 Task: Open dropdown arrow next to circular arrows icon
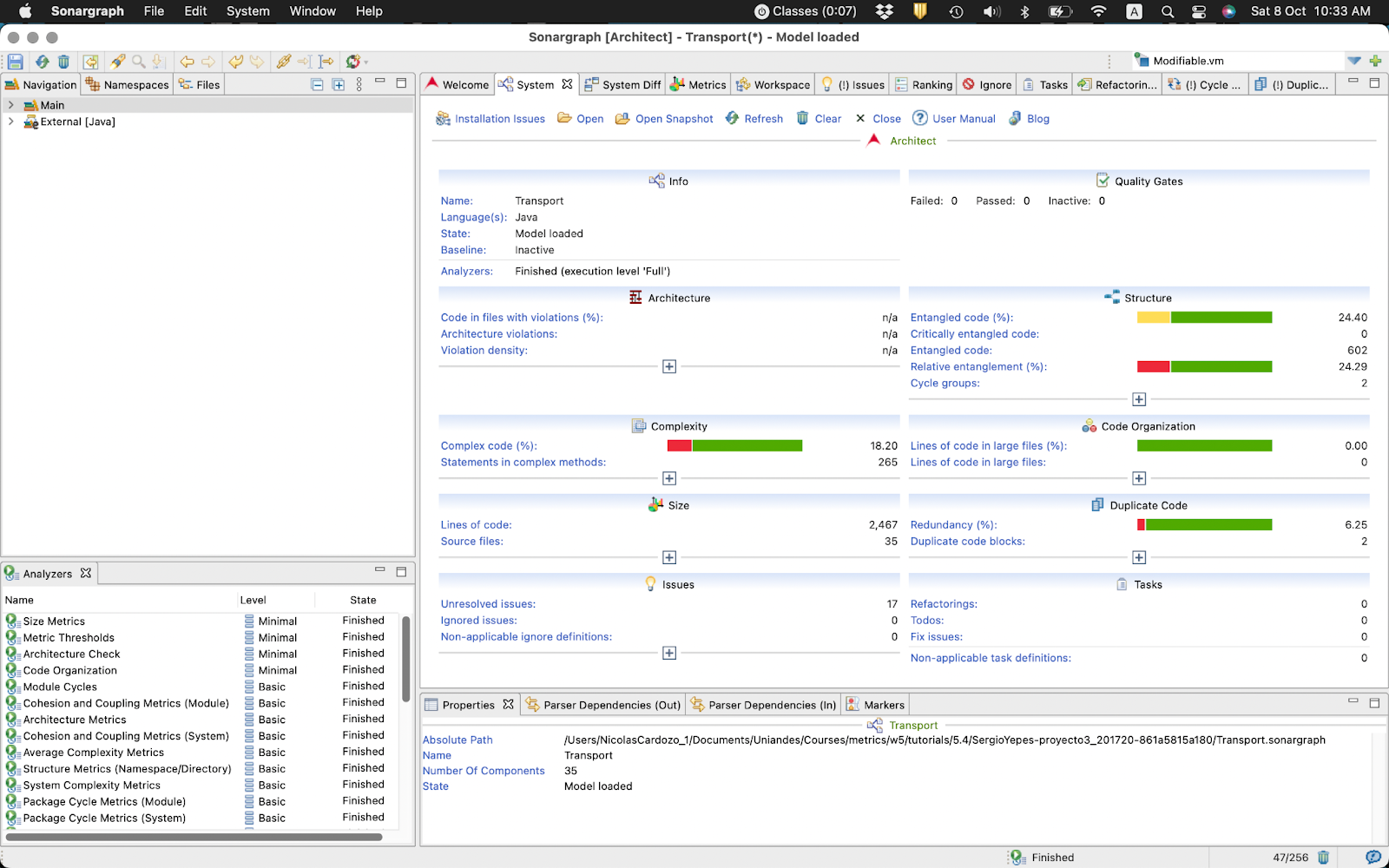pyautogui.click(x=366, y=62)
